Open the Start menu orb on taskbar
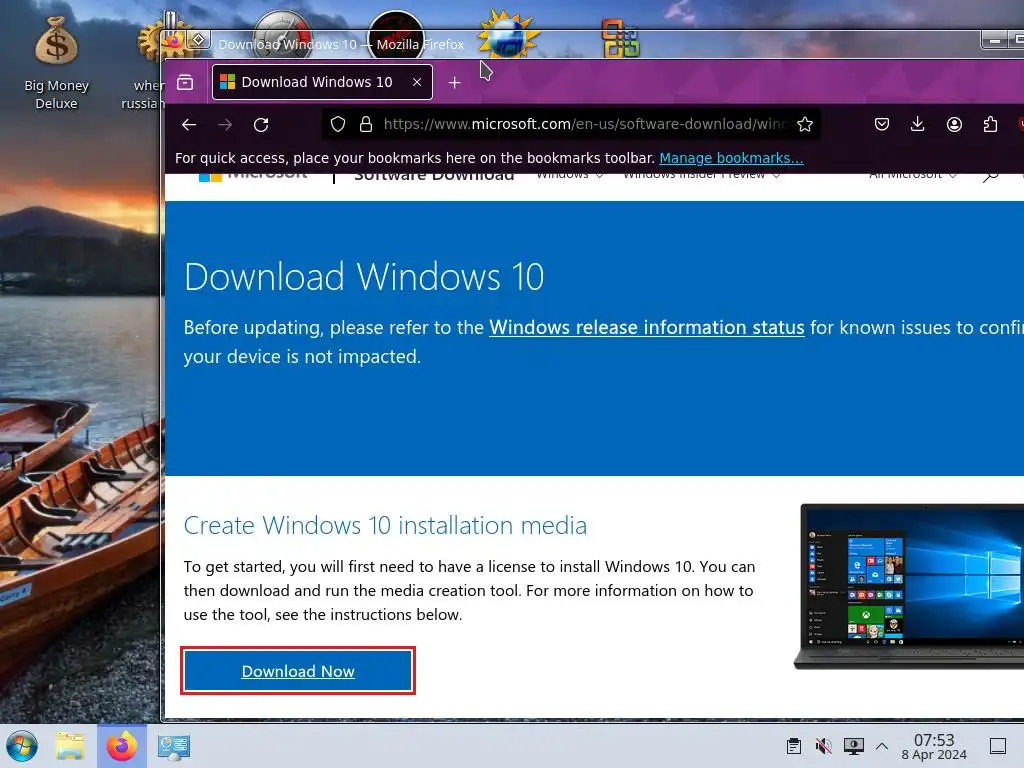This screenshot has width=1024, height=768. point(22,746)
